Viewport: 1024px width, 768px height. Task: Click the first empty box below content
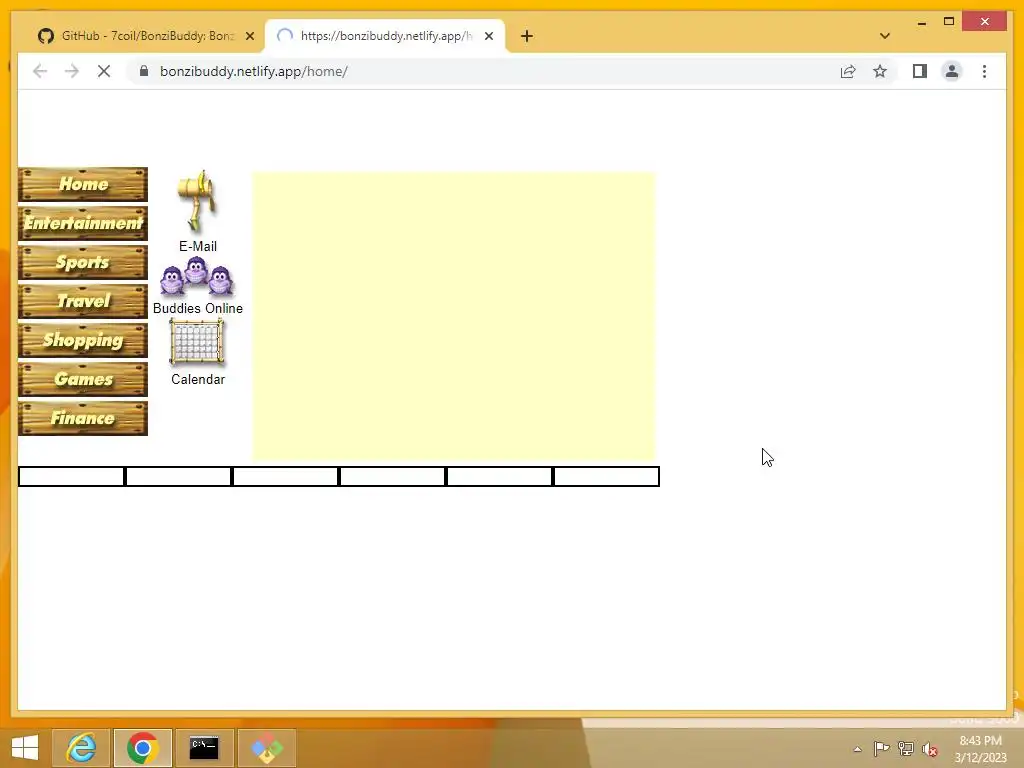(71, 476)
